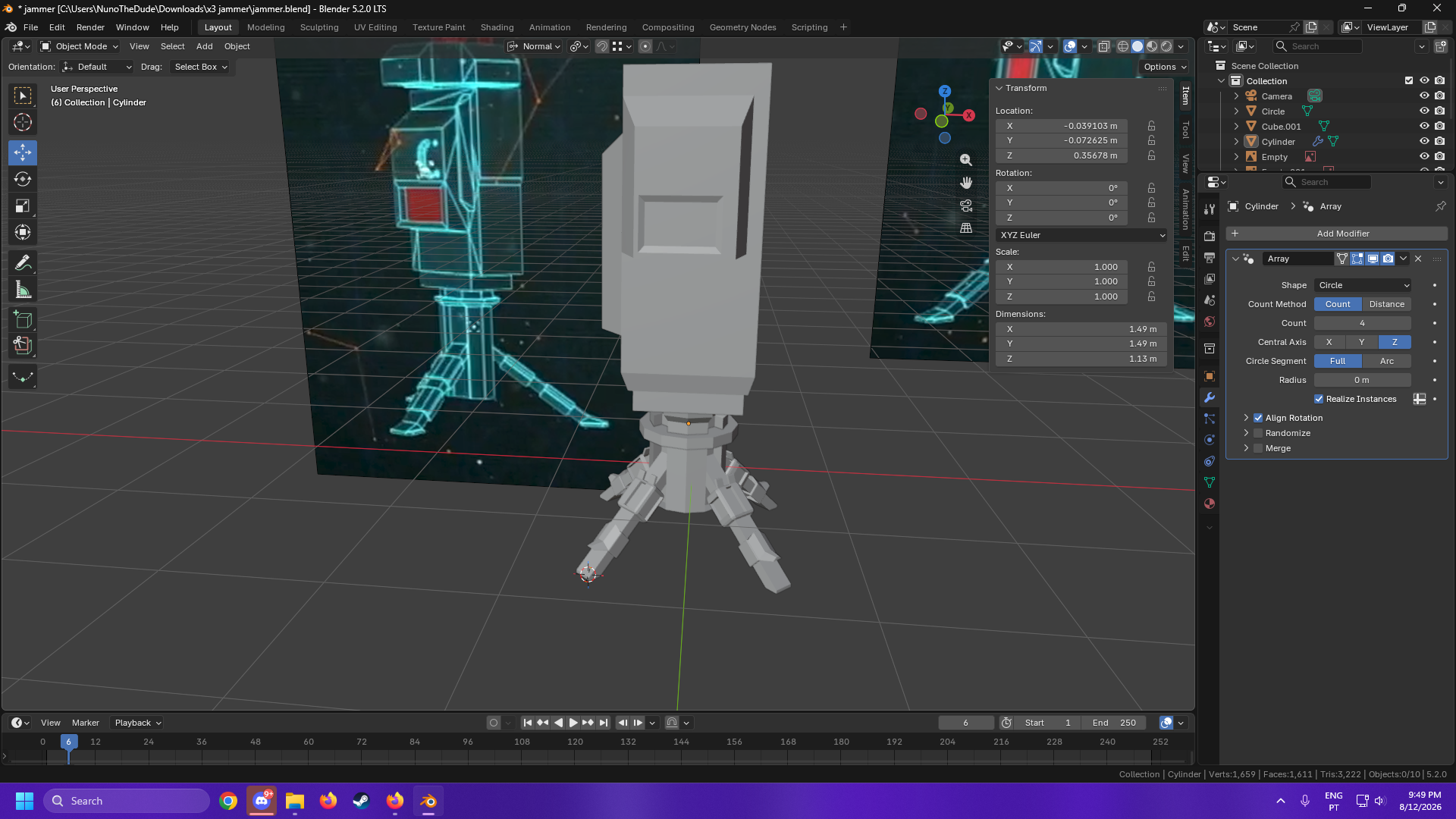Open the Geometry Nodes workspace tab
Screen dimensions: 1456x819
[x=742, y=27]
